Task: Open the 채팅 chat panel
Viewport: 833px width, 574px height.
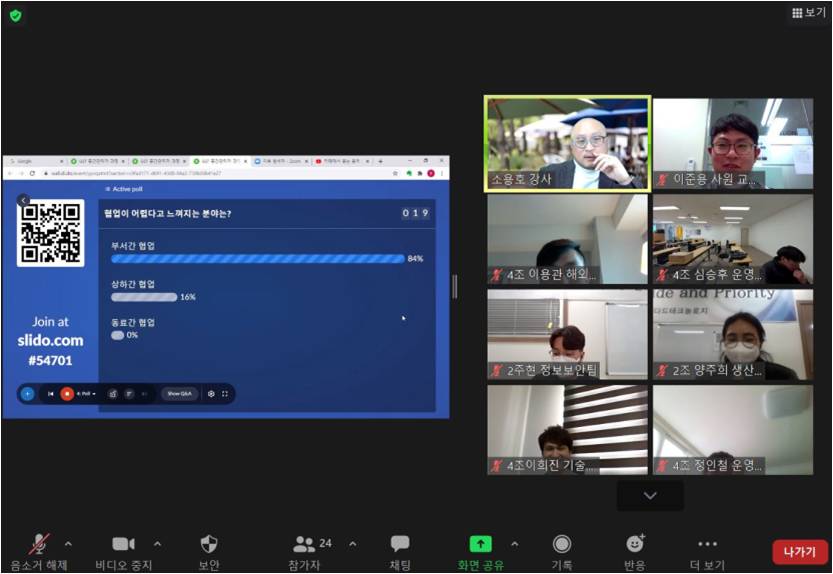Action: click(400, 545)
